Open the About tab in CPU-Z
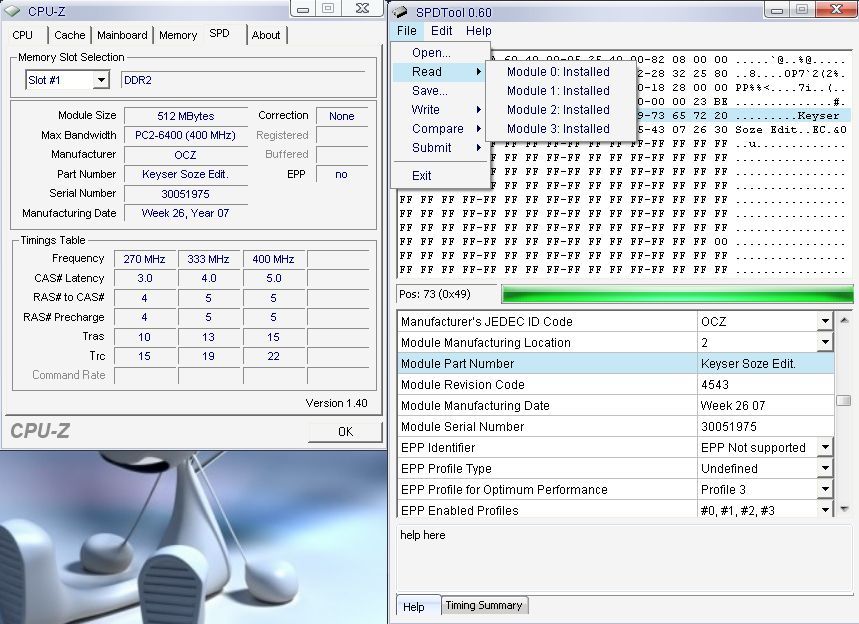Screen dimensions: 859x624 [x=266, y=35]
